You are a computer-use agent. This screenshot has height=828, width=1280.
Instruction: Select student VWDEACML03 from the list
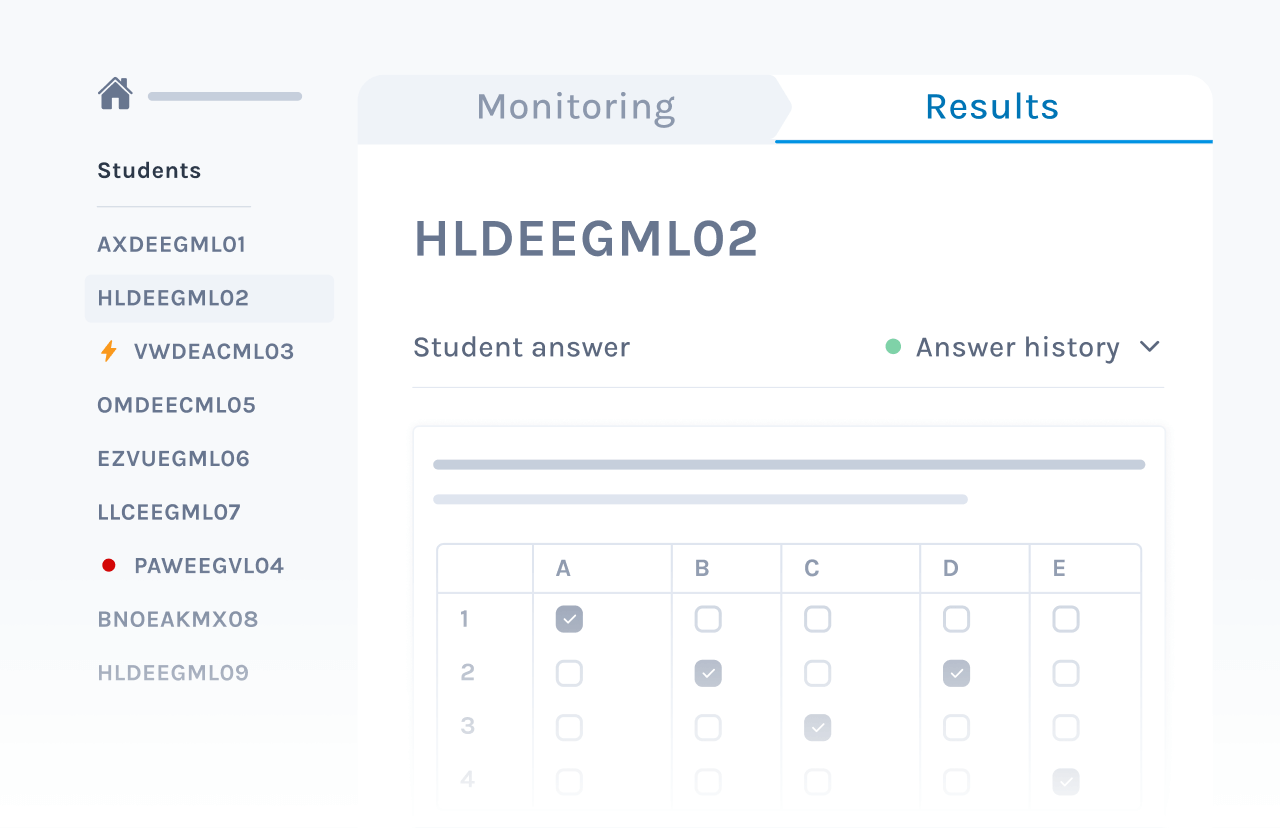coord(213,351)
